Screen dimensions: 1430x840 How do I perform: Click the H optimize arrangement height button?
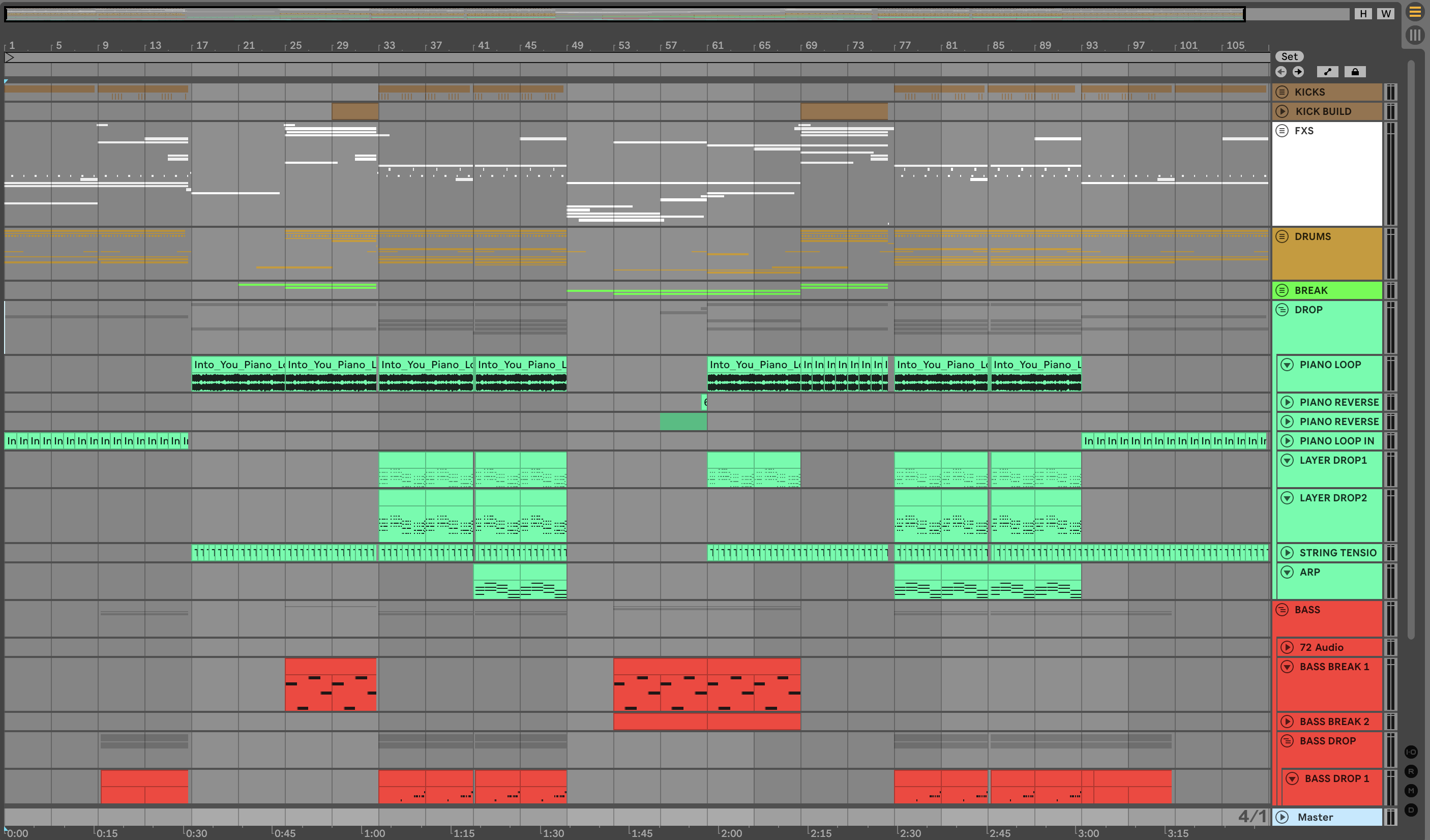click(x=1362, y=14)
